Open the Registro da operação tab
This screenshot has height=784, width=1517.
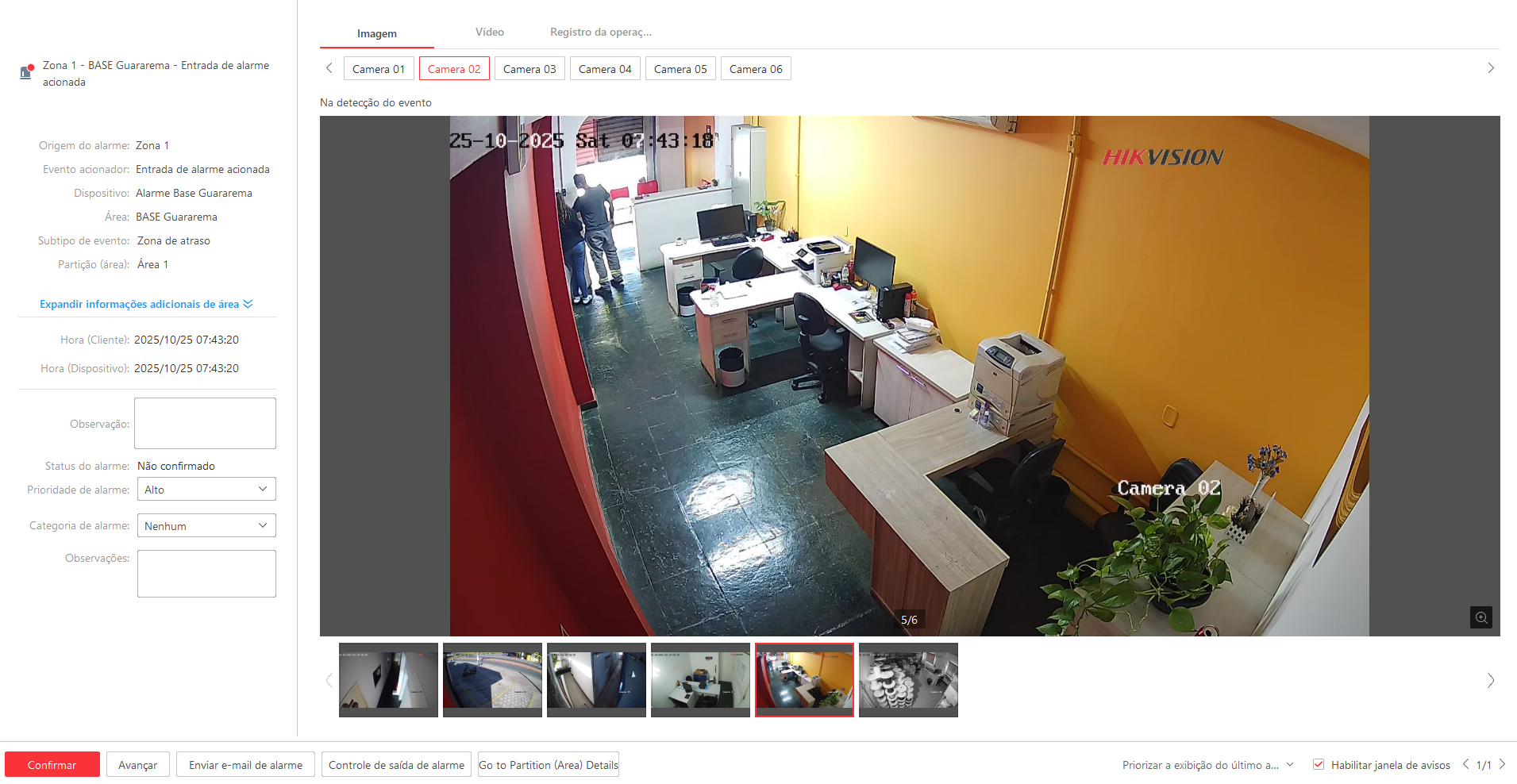(600, 33)
